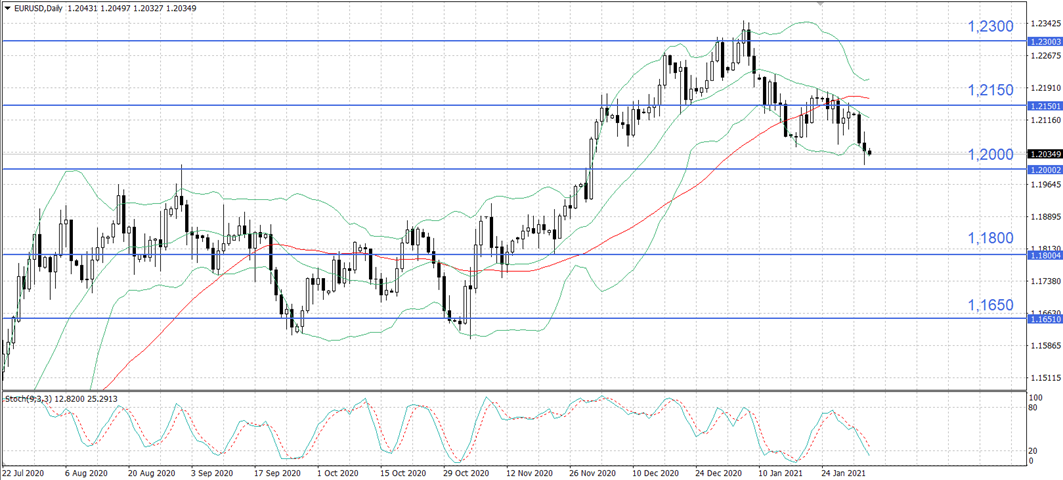
Task: Select the 1.20002 blue price tag
Action: tap(1045, 169)
